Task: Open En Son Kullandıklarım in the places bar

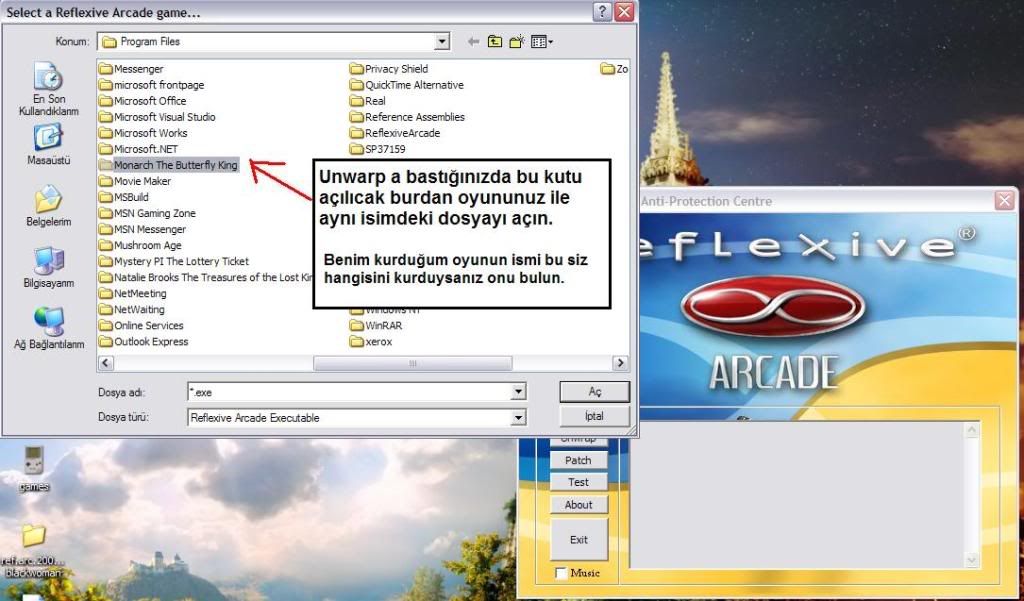Action: [x=48, y=89]
